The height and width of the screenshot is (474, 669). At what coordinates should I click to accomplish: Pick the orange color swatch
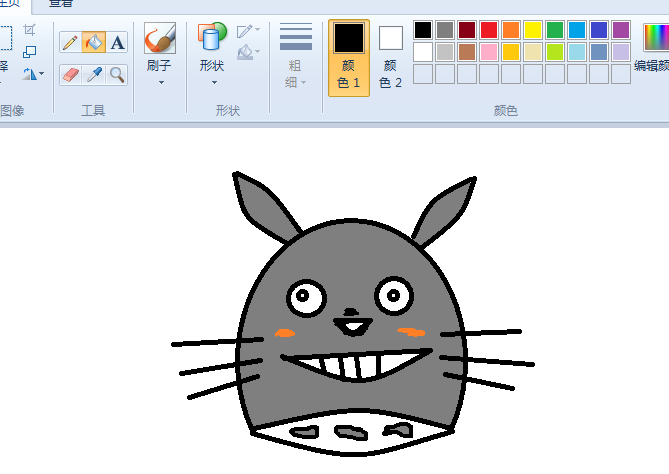click(511, 30)
